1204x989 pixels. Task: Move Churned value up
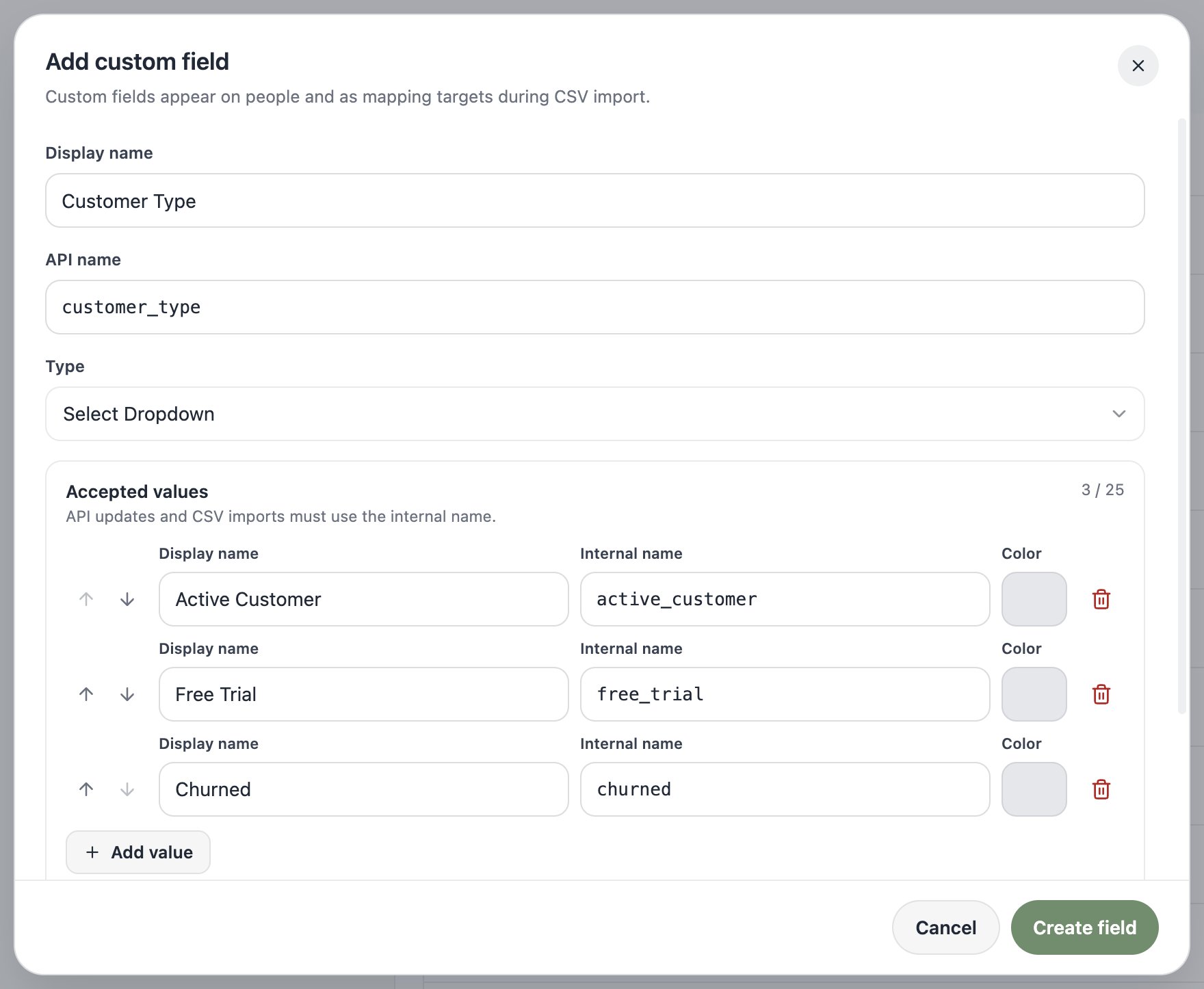click(x=86, y=789)
